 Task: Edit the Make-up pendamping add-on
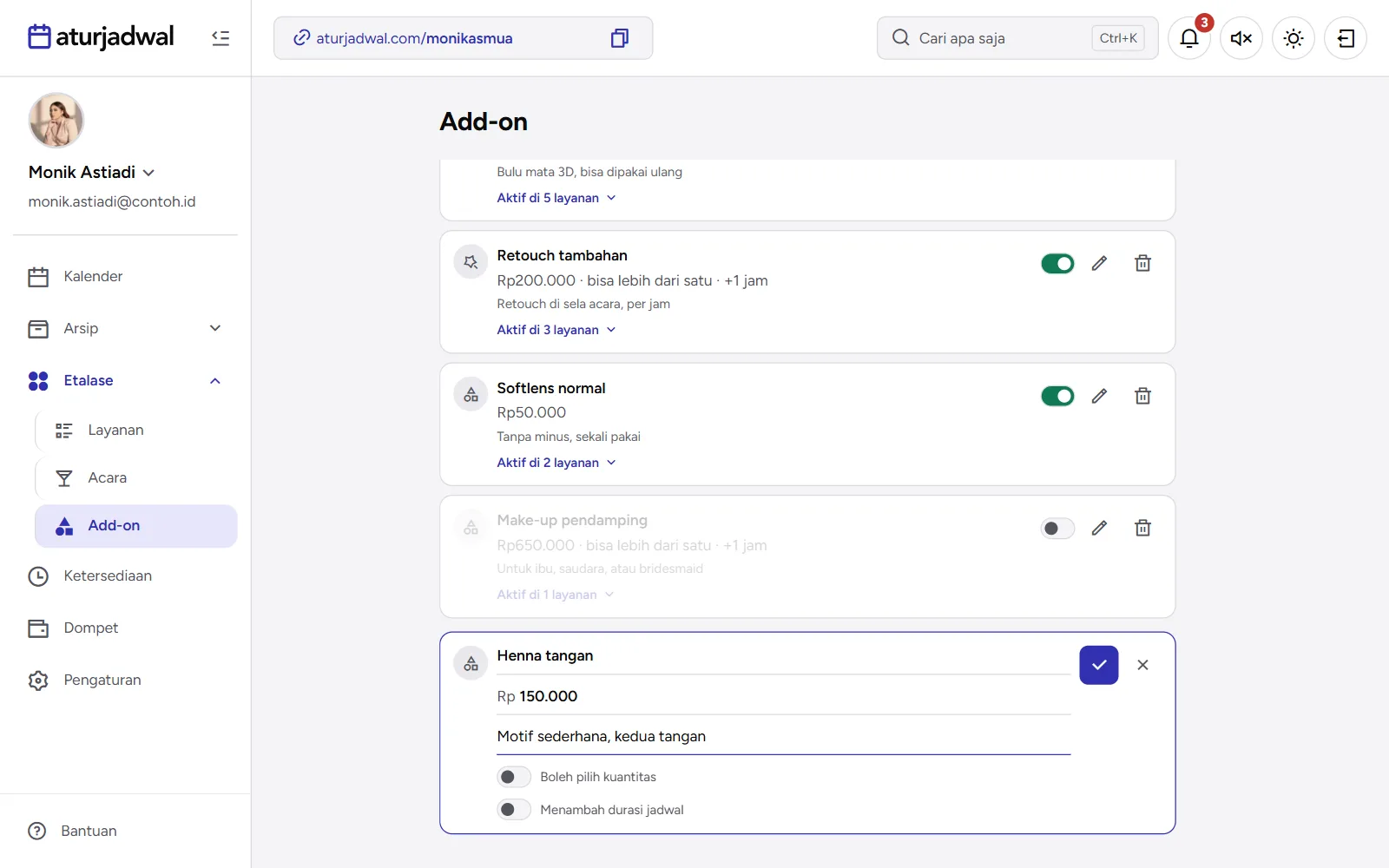pos(1099,528)
